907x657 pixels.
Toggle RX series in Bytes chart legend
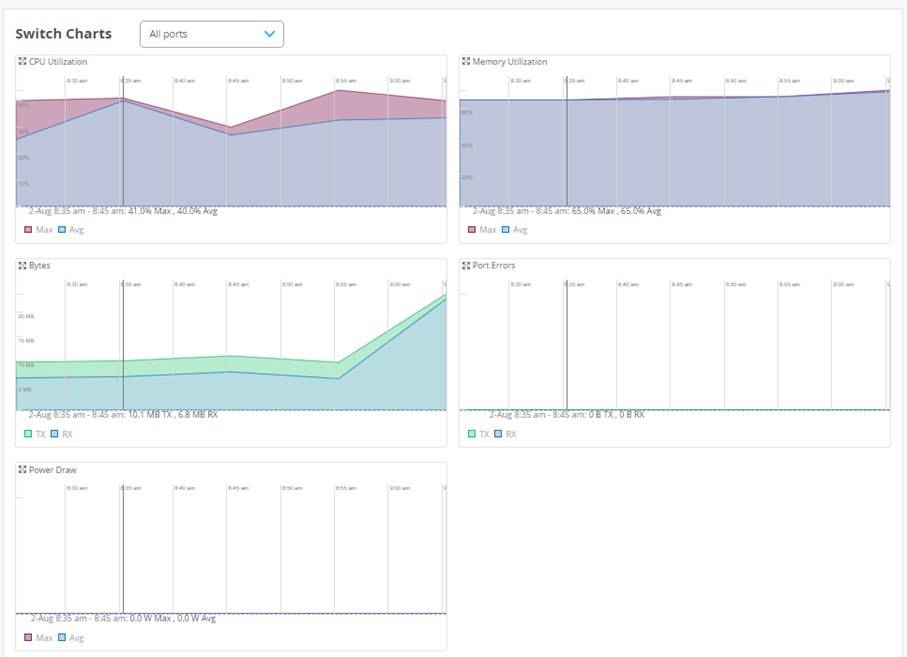(62, 434)
